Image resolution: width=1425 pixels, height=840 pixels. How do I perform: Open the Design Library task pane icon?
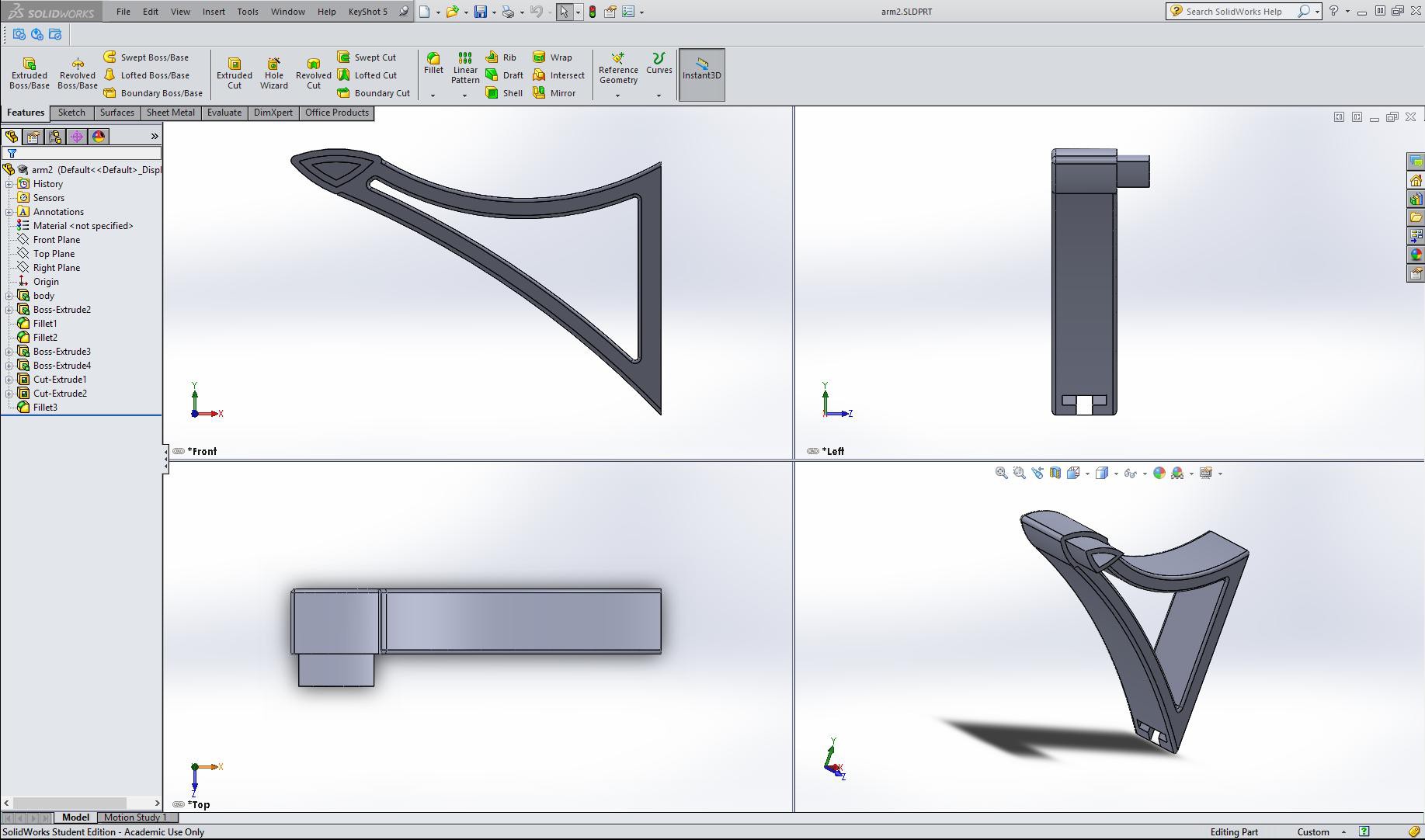[x=1416, y=199]
